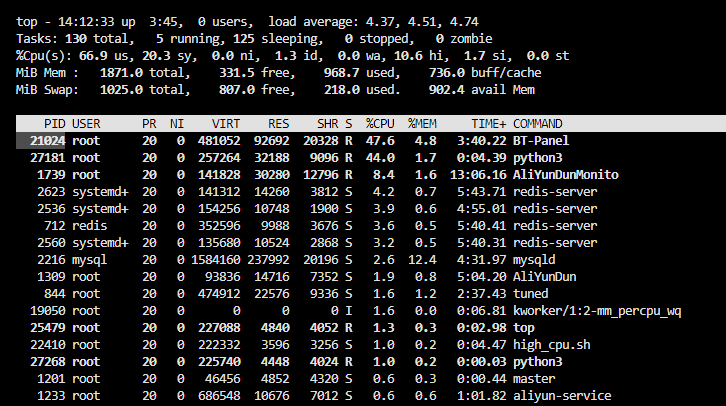Click the 13:06.16 time value
This screenshot has width=726, height=406.
478,175
